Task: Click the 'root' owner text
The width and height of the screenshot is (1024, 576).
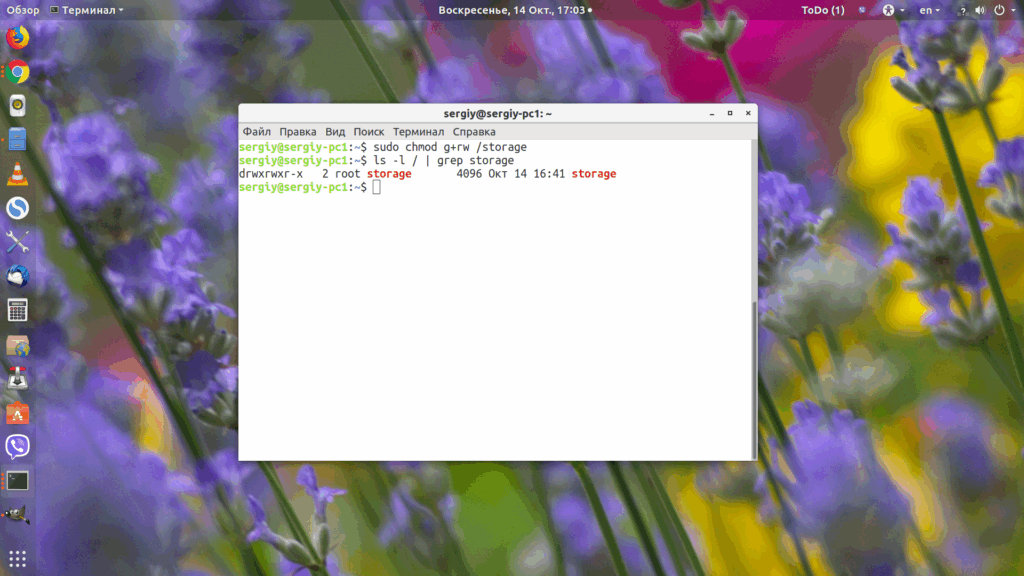Action: coord(347,174)
